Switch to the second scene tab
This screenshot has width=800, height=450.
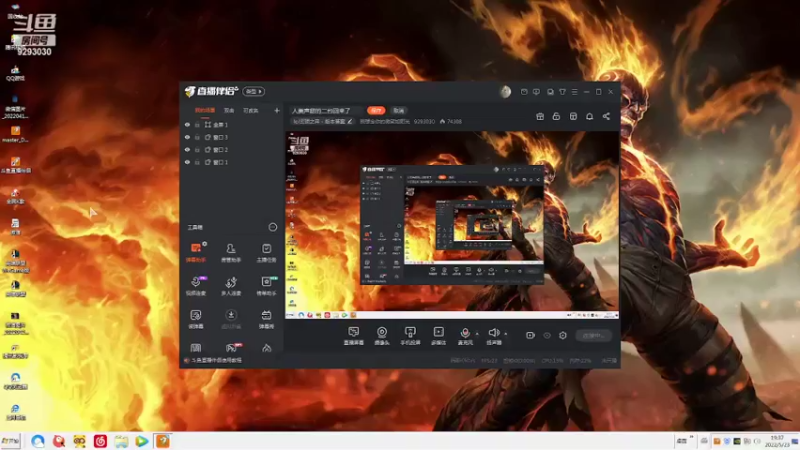[x=229, y=110]
